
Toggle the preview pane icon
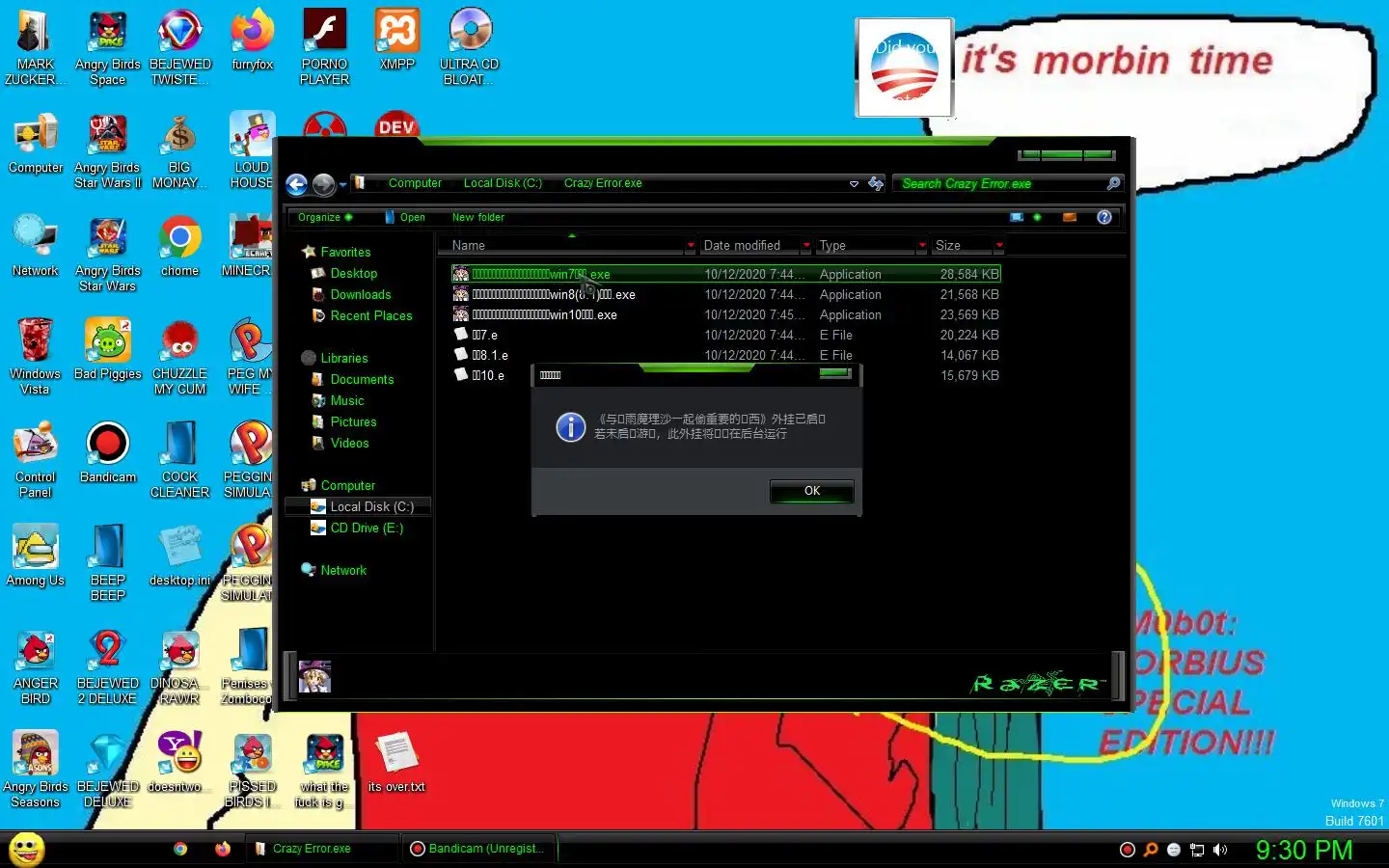(x=1069, y=217)
